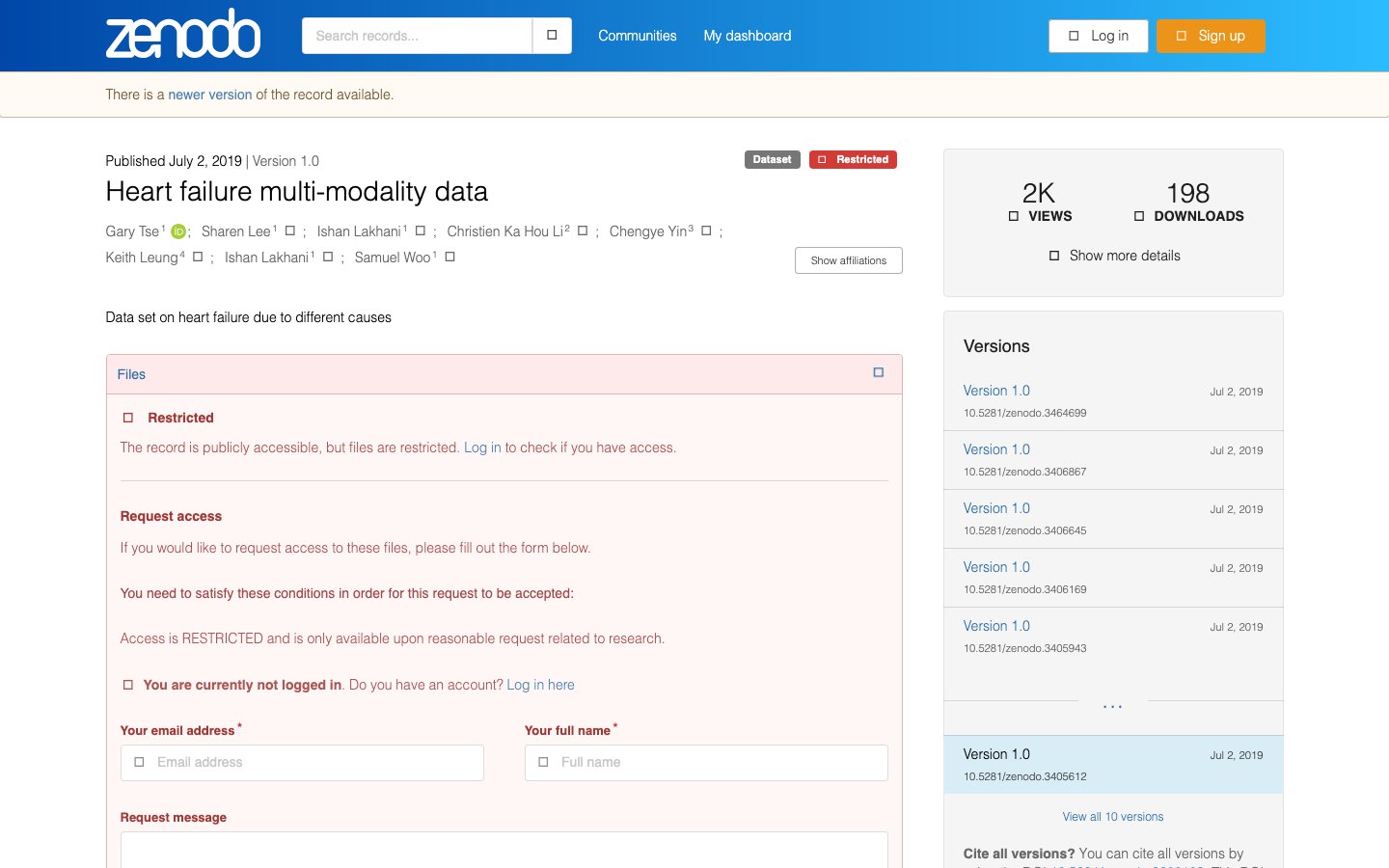Click the 198 downloads count

pos(1187,193)
